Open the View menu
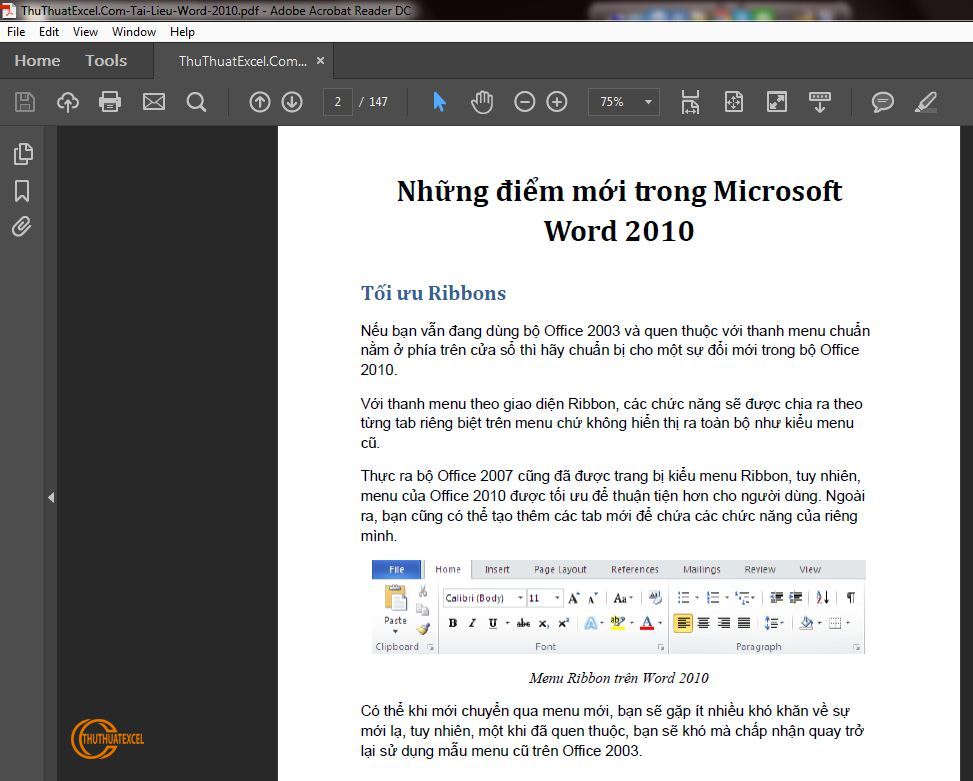The image size is (973, 781). [85, 32]
